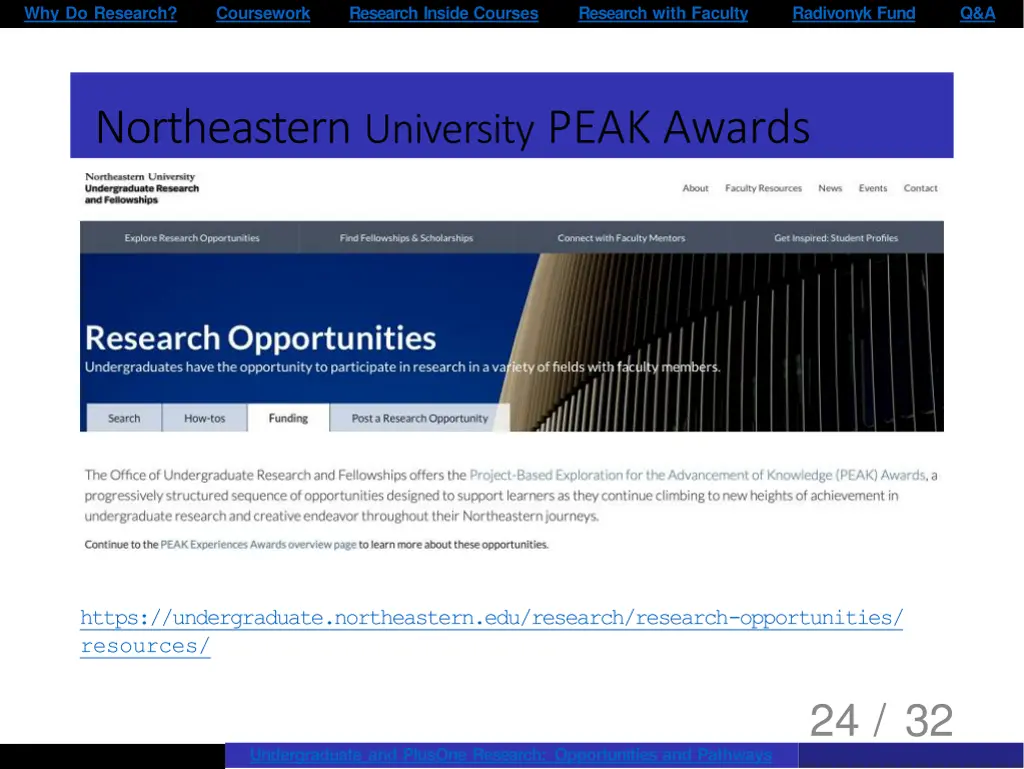
Task: Select Explore Research Opportunities nav item
Action: [x=192, y=238]
